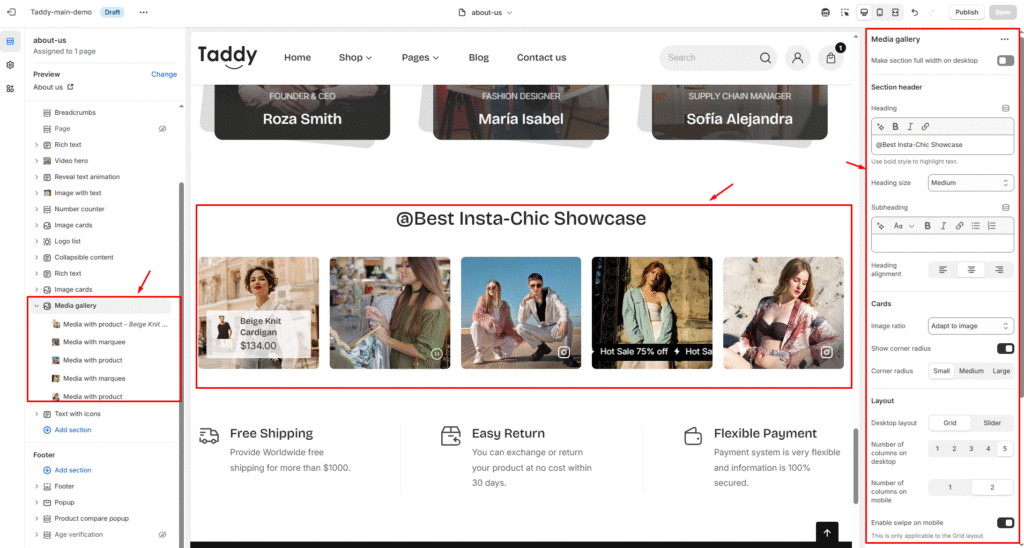This screenshot has height=548, width=1024.
Task: Click the undo arrow in top toolbar
Action: (914, 12)
